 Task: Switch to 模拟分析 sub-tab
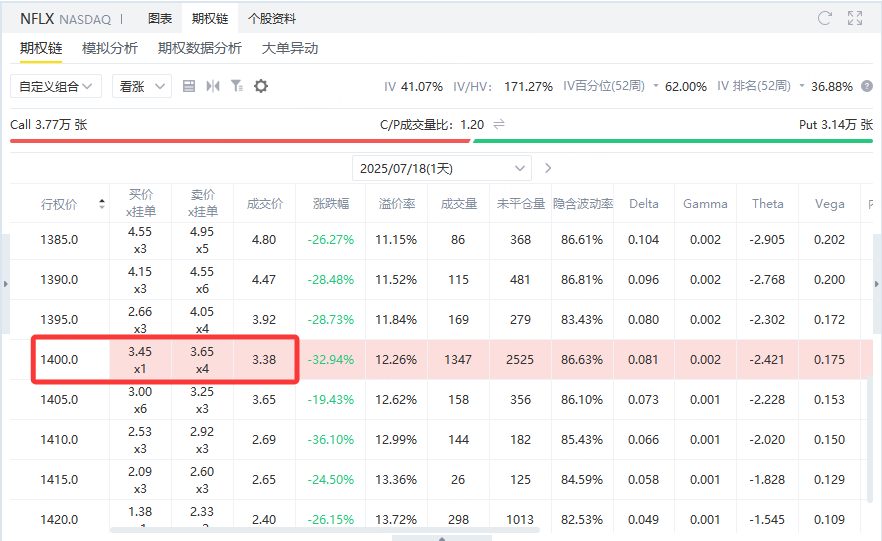[110, 48]
